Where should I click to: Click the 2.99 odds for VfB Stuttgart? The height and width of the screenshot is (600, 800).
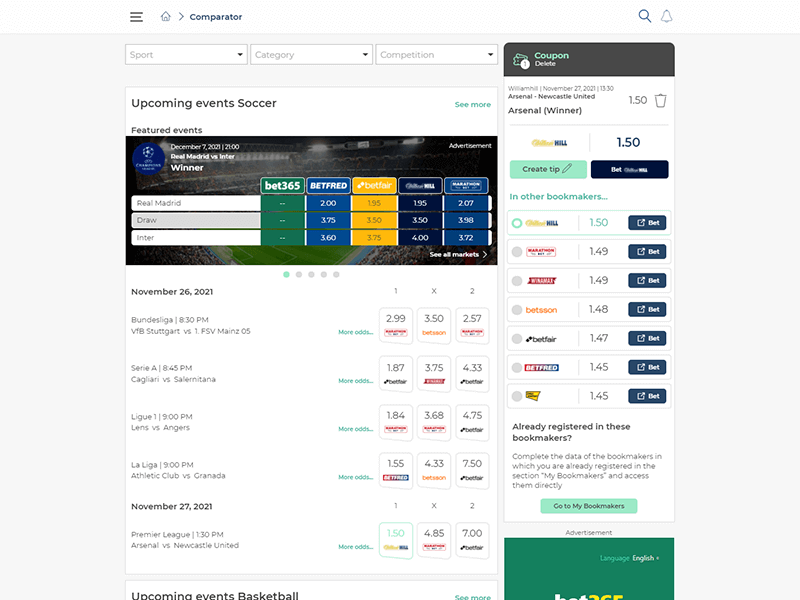click(x=396, y=324)
